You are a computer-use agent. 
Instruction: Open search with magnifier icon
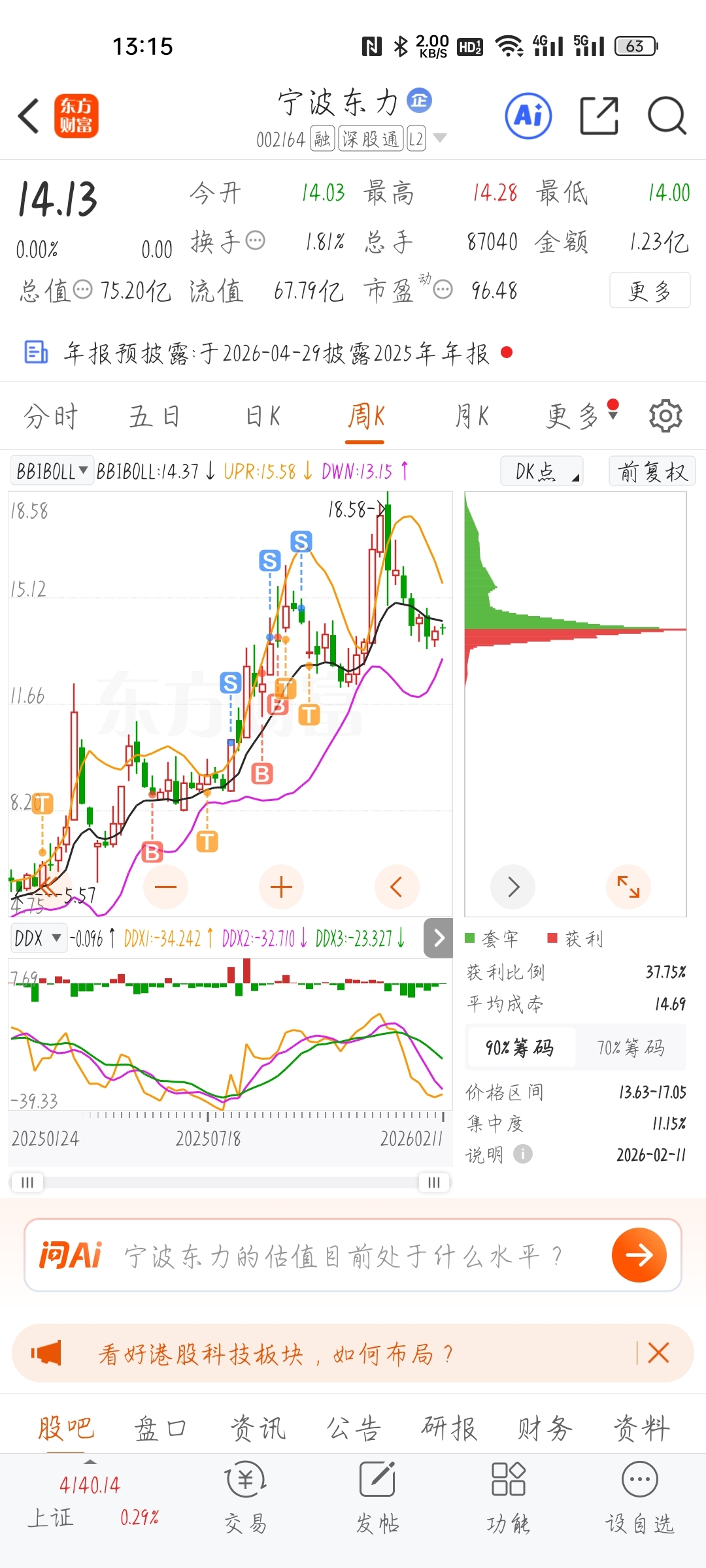[667, 116]
